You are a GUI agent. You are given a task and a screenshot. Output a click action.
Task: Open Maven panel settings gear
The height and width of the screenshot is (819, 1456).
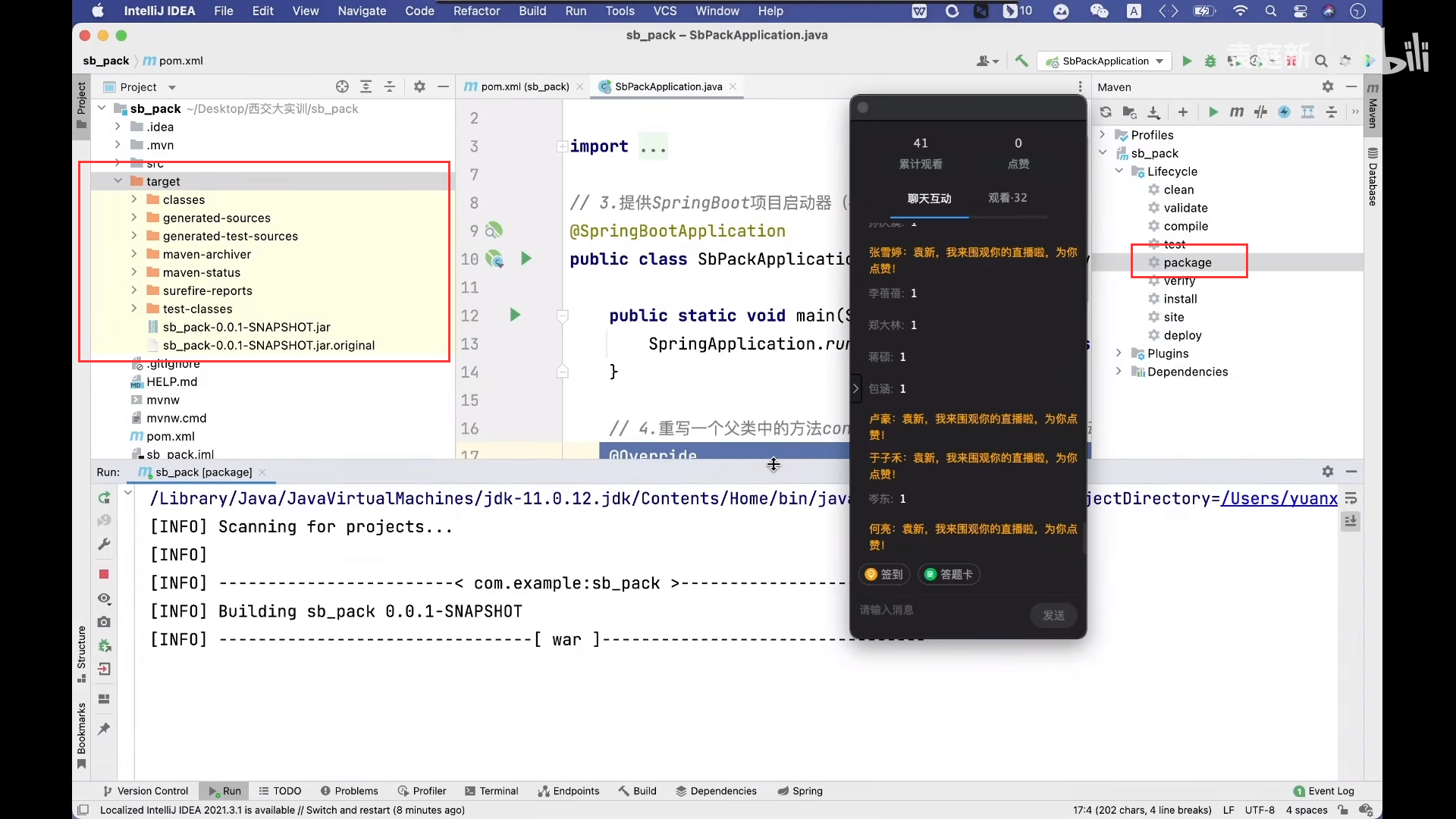tap(1328, 87)
